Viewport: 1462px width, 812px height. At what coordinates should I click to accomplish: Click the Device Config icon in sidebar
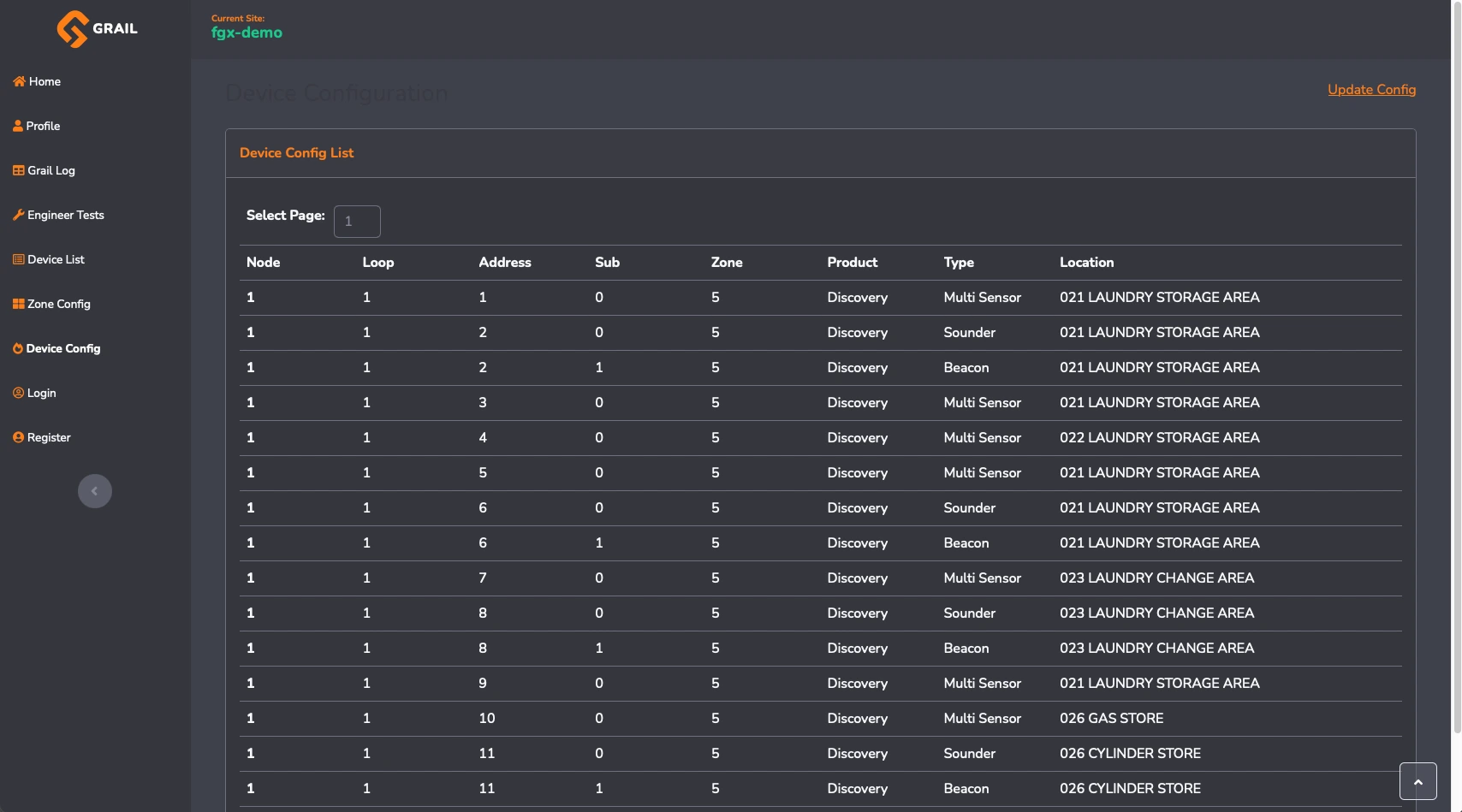click(x=18, y=348)
